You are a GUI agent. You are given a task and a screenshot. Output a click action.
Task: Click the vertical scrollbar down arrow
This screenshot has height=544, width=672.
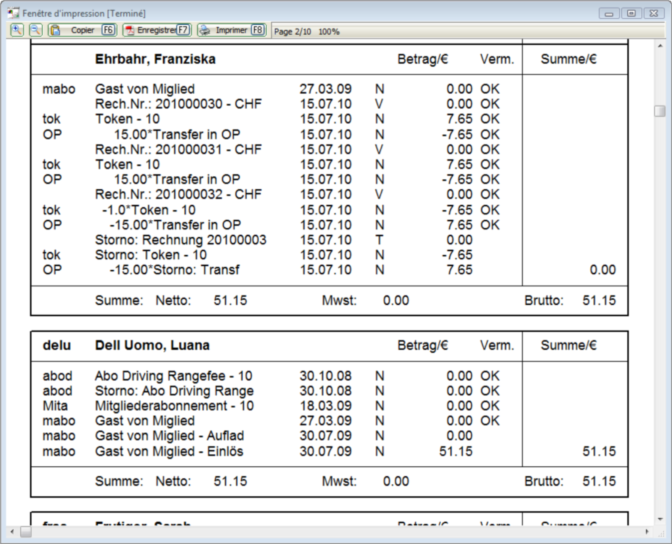coord(660,520)
